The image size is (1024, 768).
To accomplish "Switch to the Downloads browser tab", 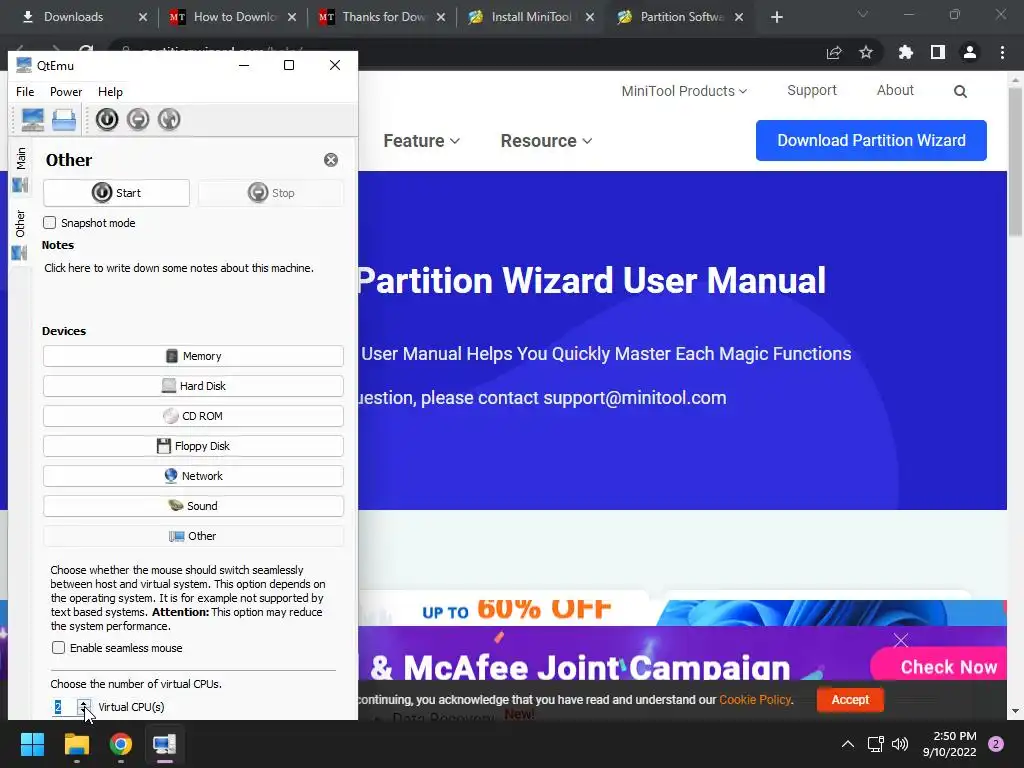I will click(73, 17).
